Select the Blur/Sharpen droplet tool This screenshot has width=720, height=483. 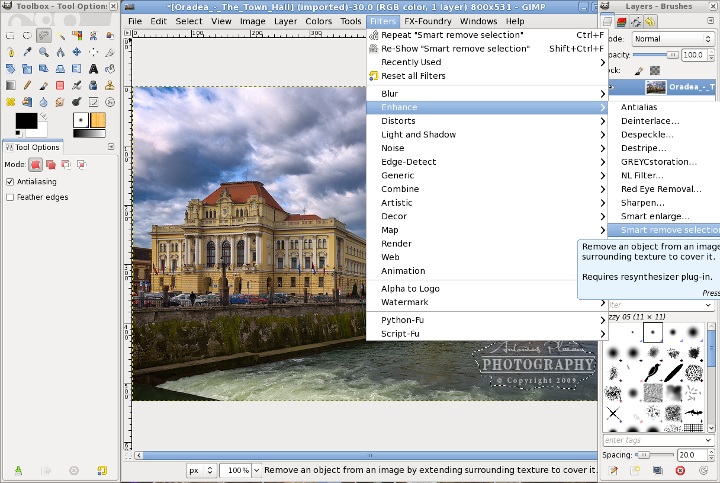tap(44, 102)
